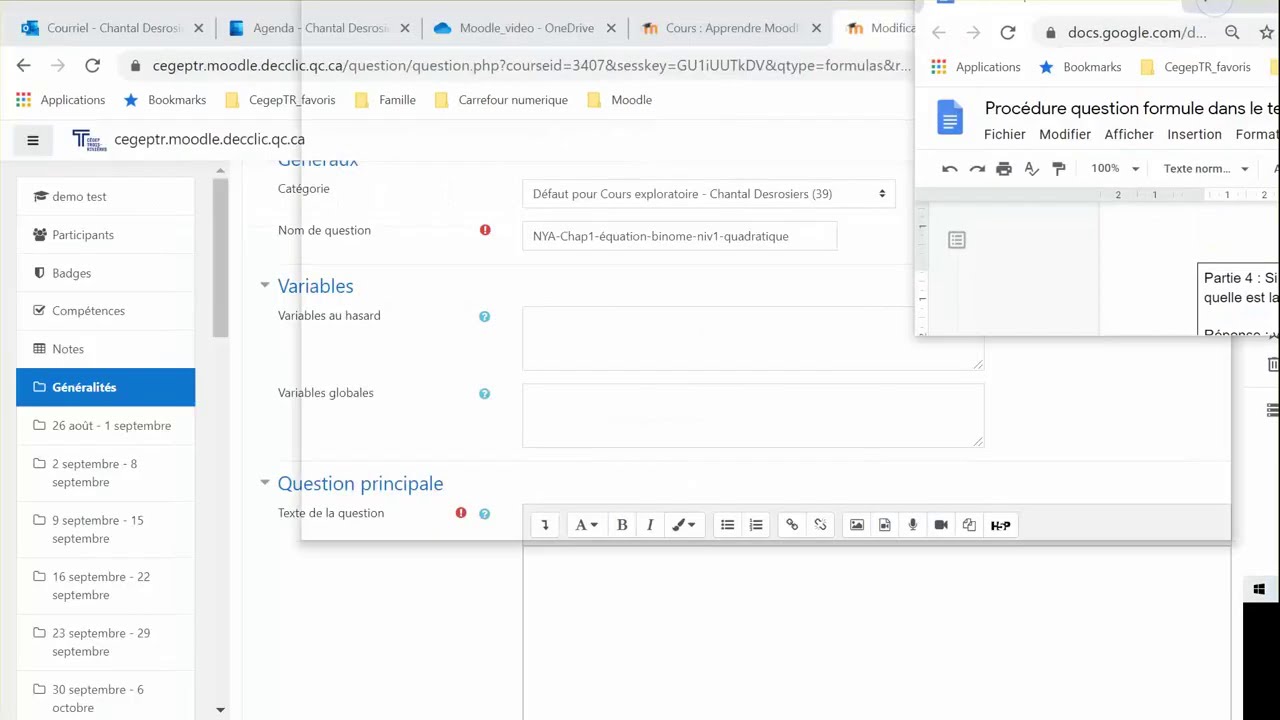Edit the Nom de question field
Image resolution: width=1280 pixels, height=720 pixels.
[679, 236]
